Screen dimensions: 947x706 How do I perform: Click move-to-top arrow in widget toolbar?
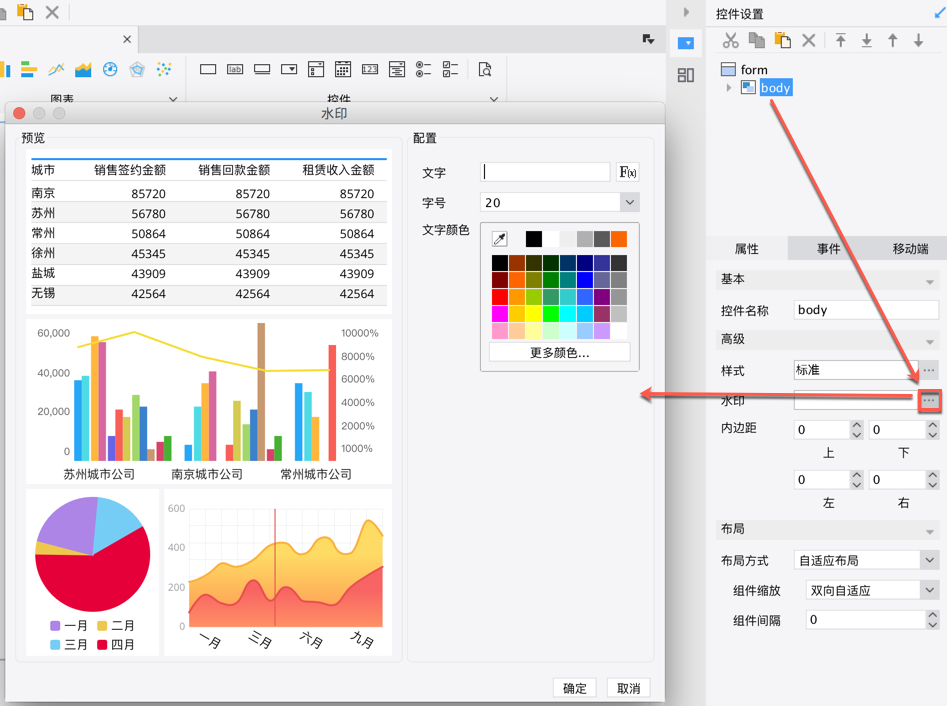coord(841,41)
